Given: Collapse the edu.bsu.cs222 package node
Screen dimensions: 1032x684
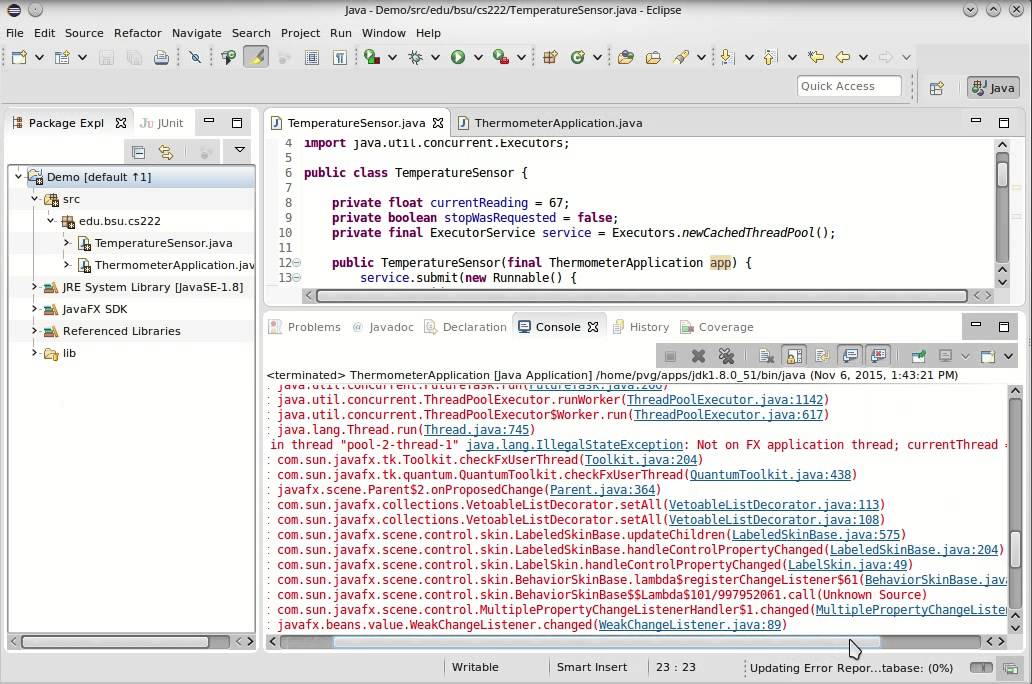Looking at the screenshot, I should [x=51, y=221].
